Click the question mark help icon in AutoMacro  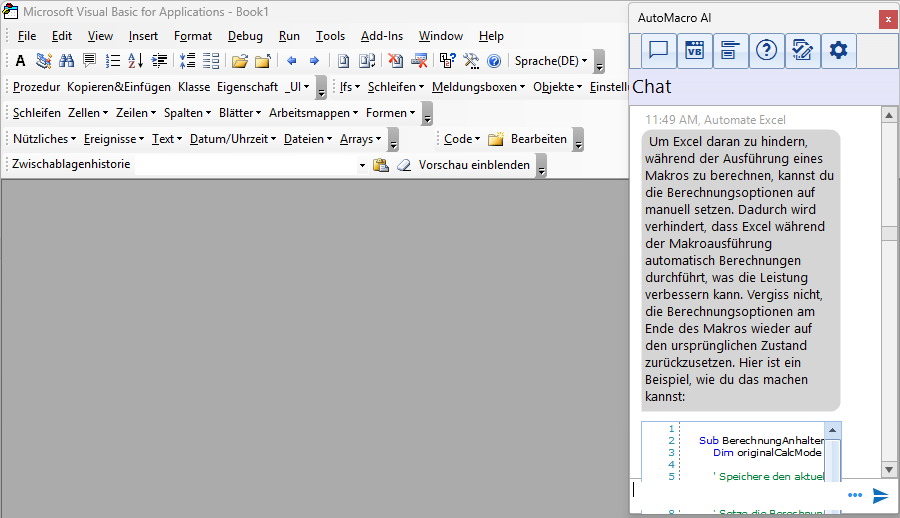(x=766, y=51)
